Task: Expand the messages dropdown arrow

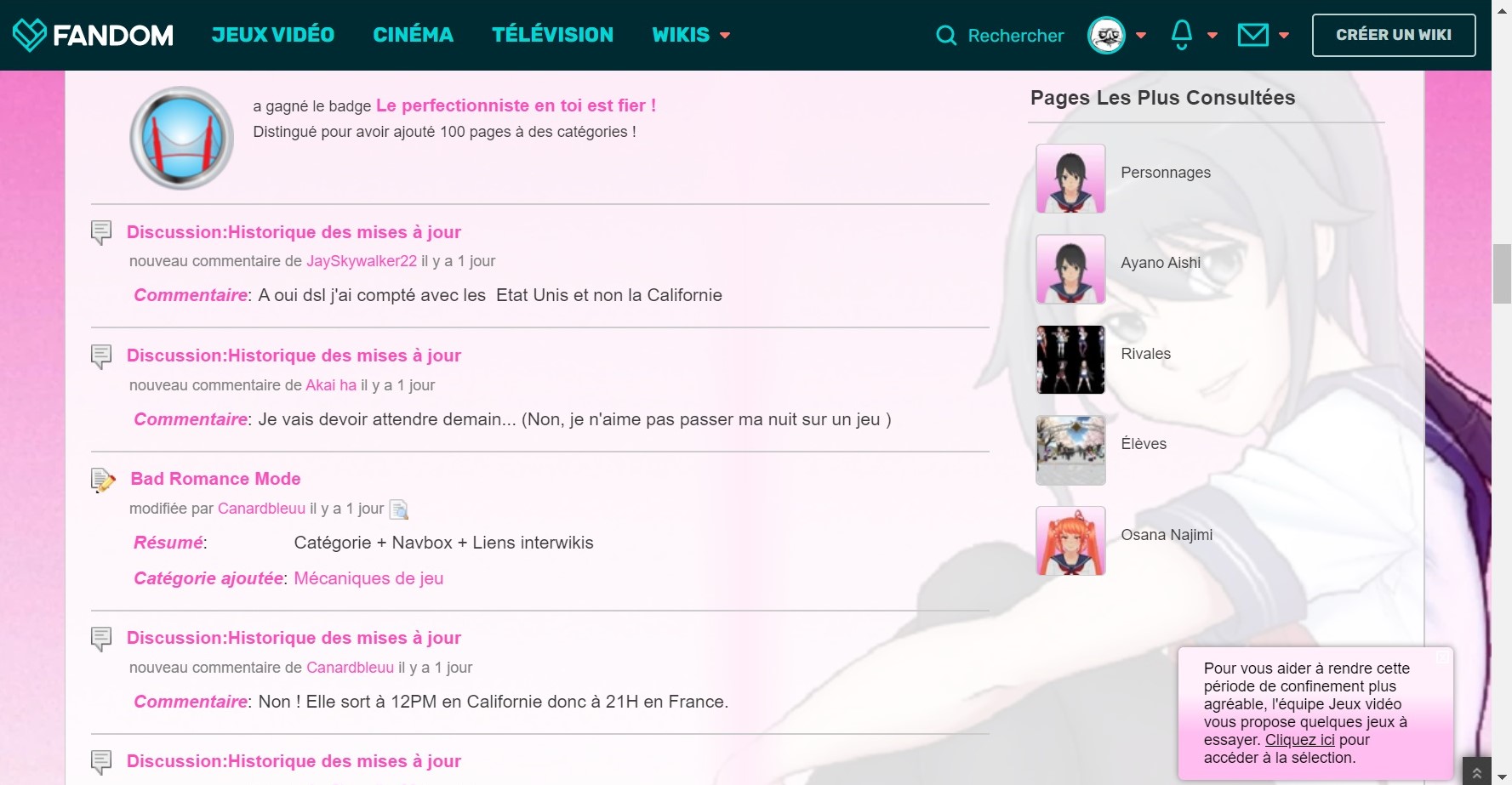Action: point(1284,36)
